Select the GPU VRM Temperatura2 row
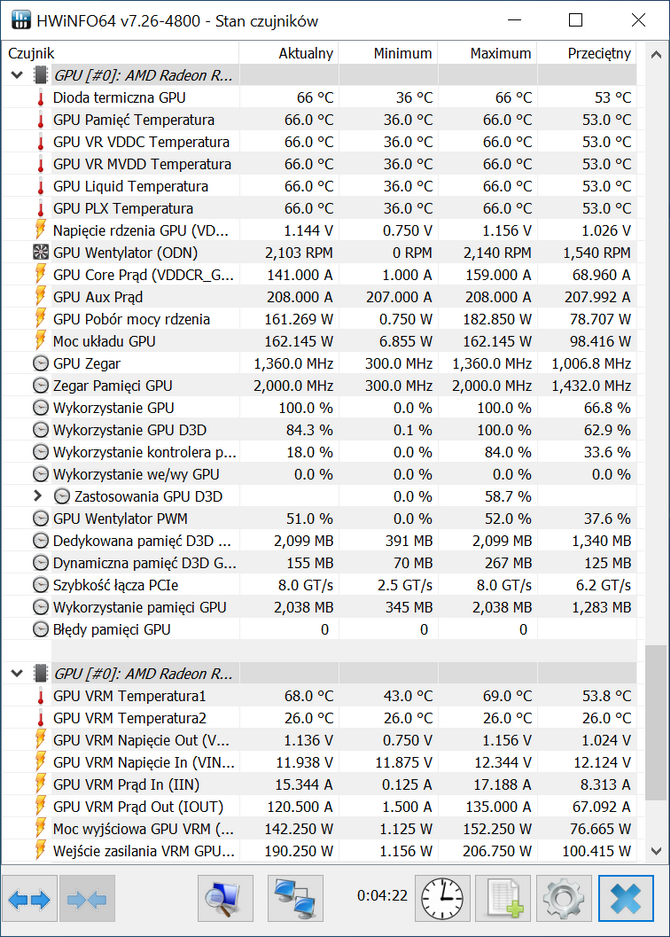This screenshot has width=670, height=937. (319, 718)
